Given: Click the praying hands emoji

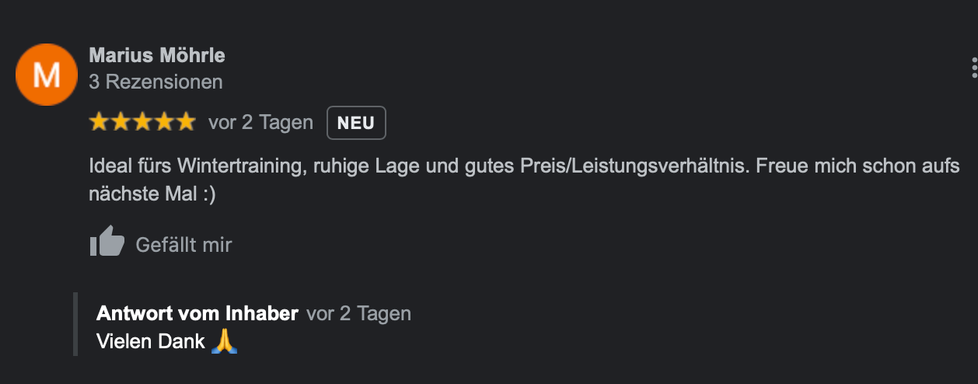Looking at the screenshot, I should pyautogui.click(x=225, y=342).
